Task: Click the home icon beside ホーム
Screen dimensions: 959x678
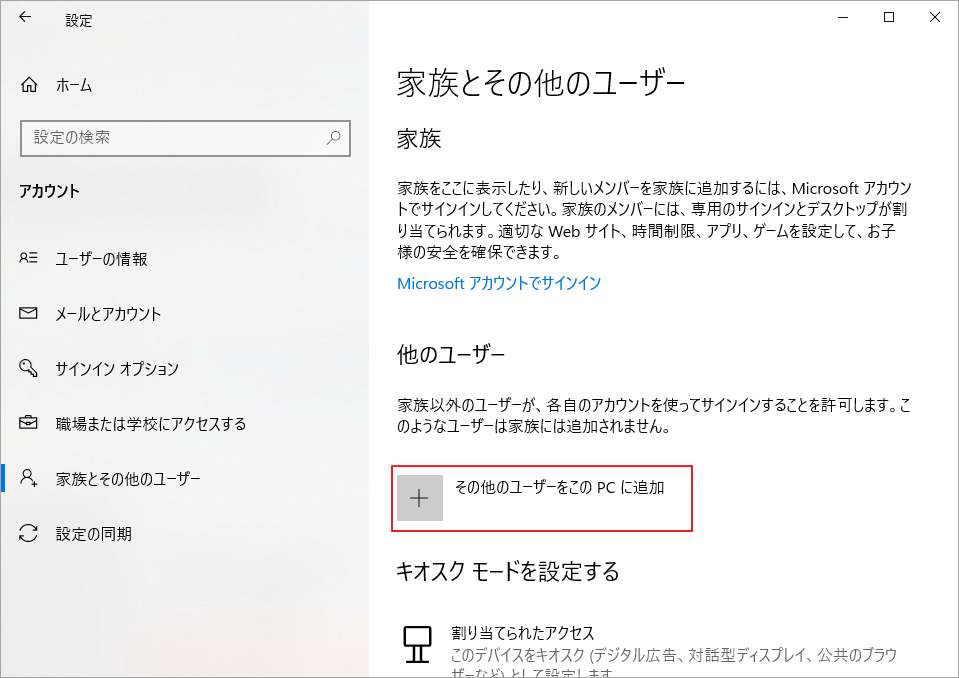Action: pos(29,85)
